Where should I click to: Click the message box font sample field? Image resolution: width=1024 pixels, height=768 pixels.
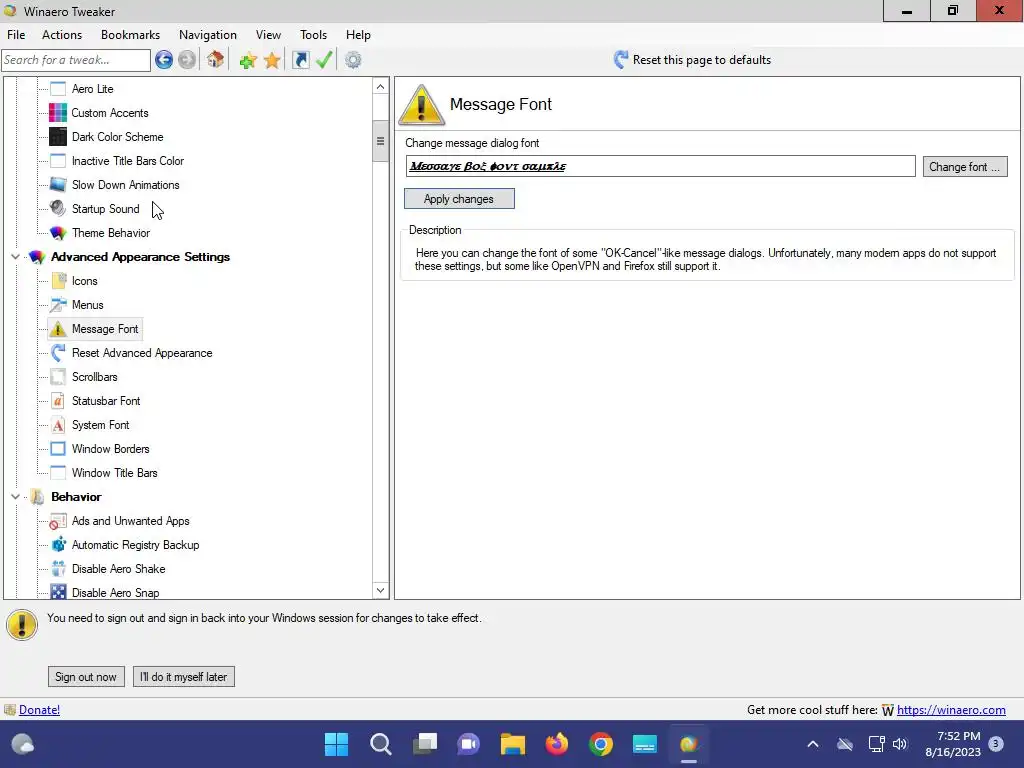coord(660,166)
